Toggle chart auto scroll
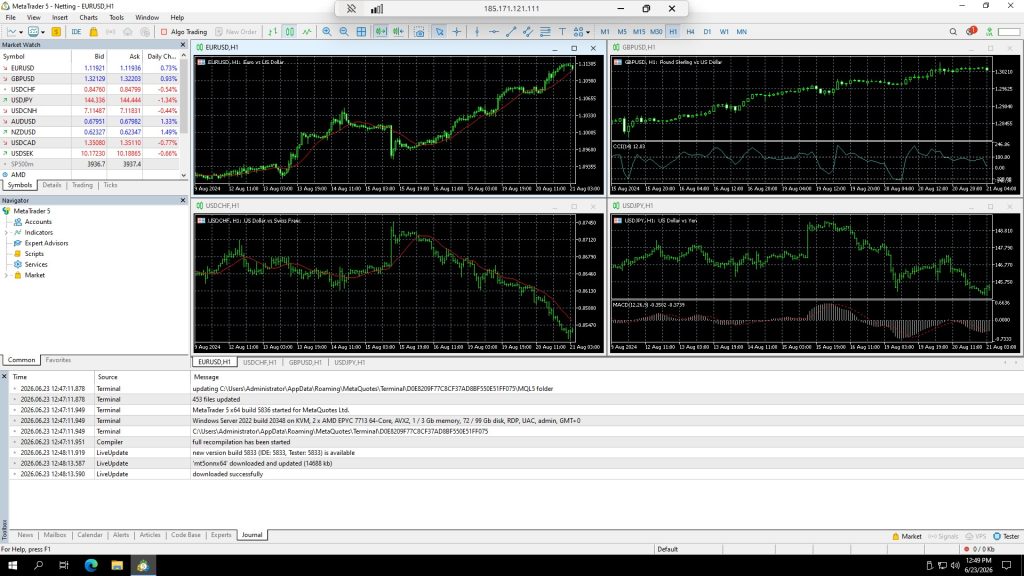 coord(381,31)
